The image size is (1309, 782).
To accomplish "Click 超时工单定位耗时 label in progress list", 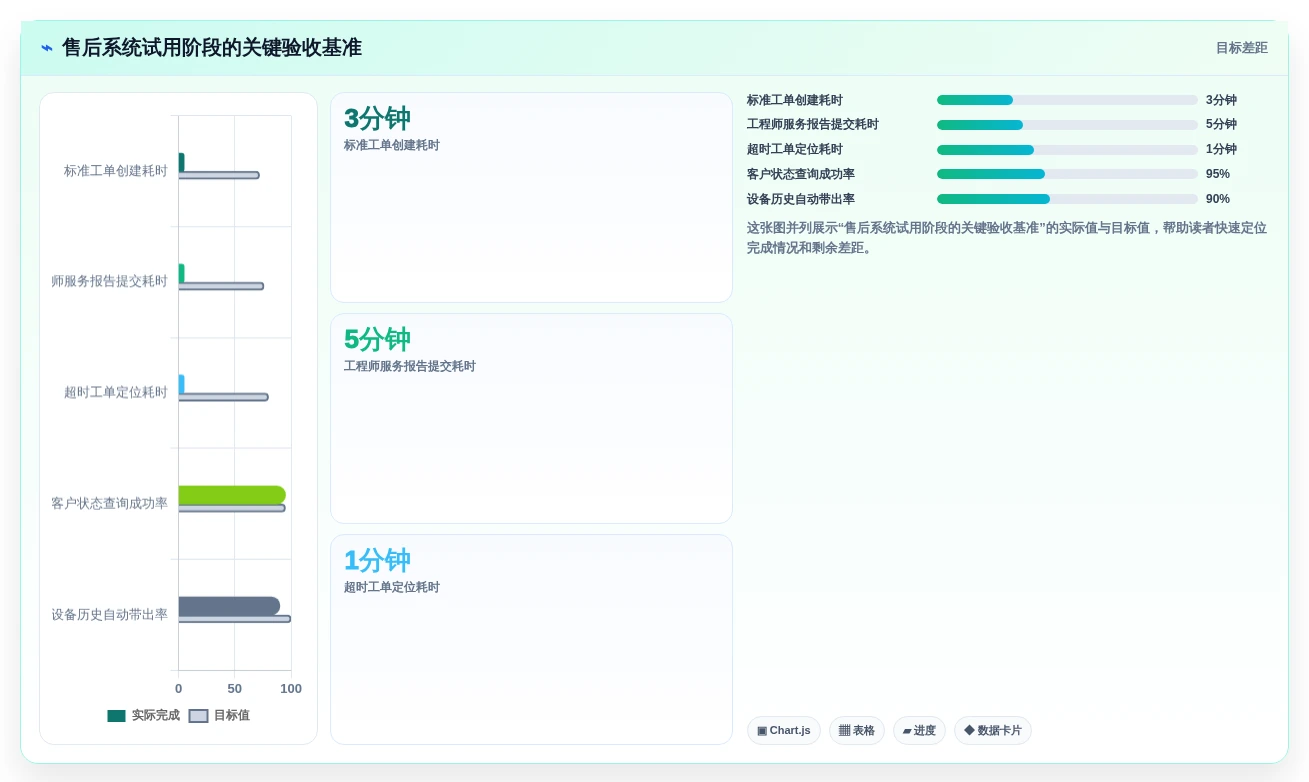I will [x=795, y=150].
